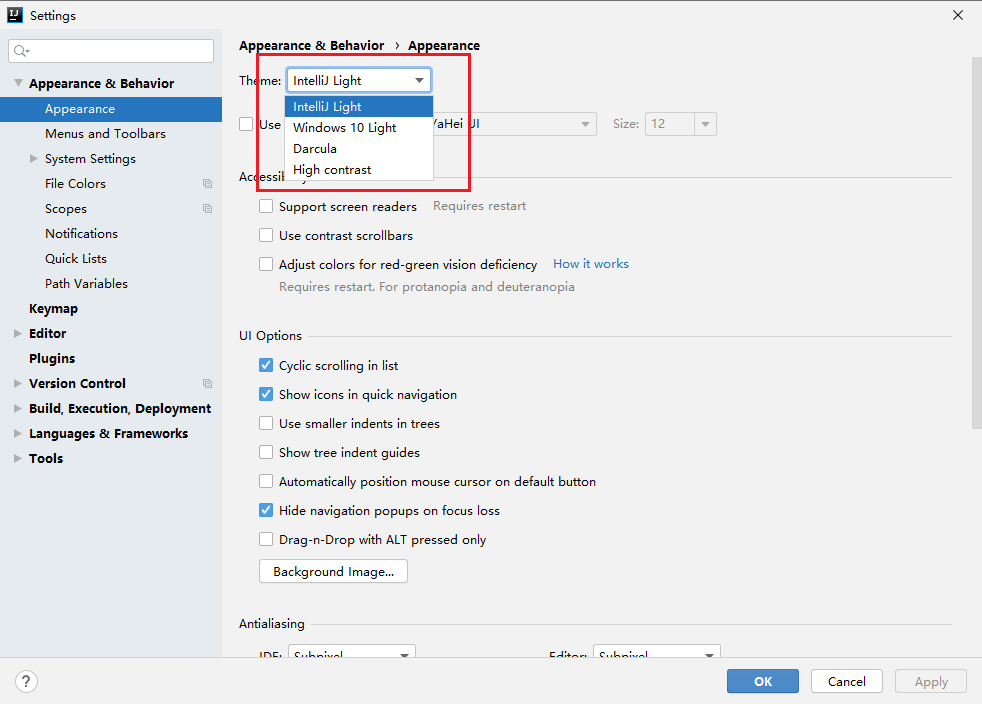Expand the Languages & Frameworks node
The height and width of the screenshot is (704, 982).
tap(18, 433)
